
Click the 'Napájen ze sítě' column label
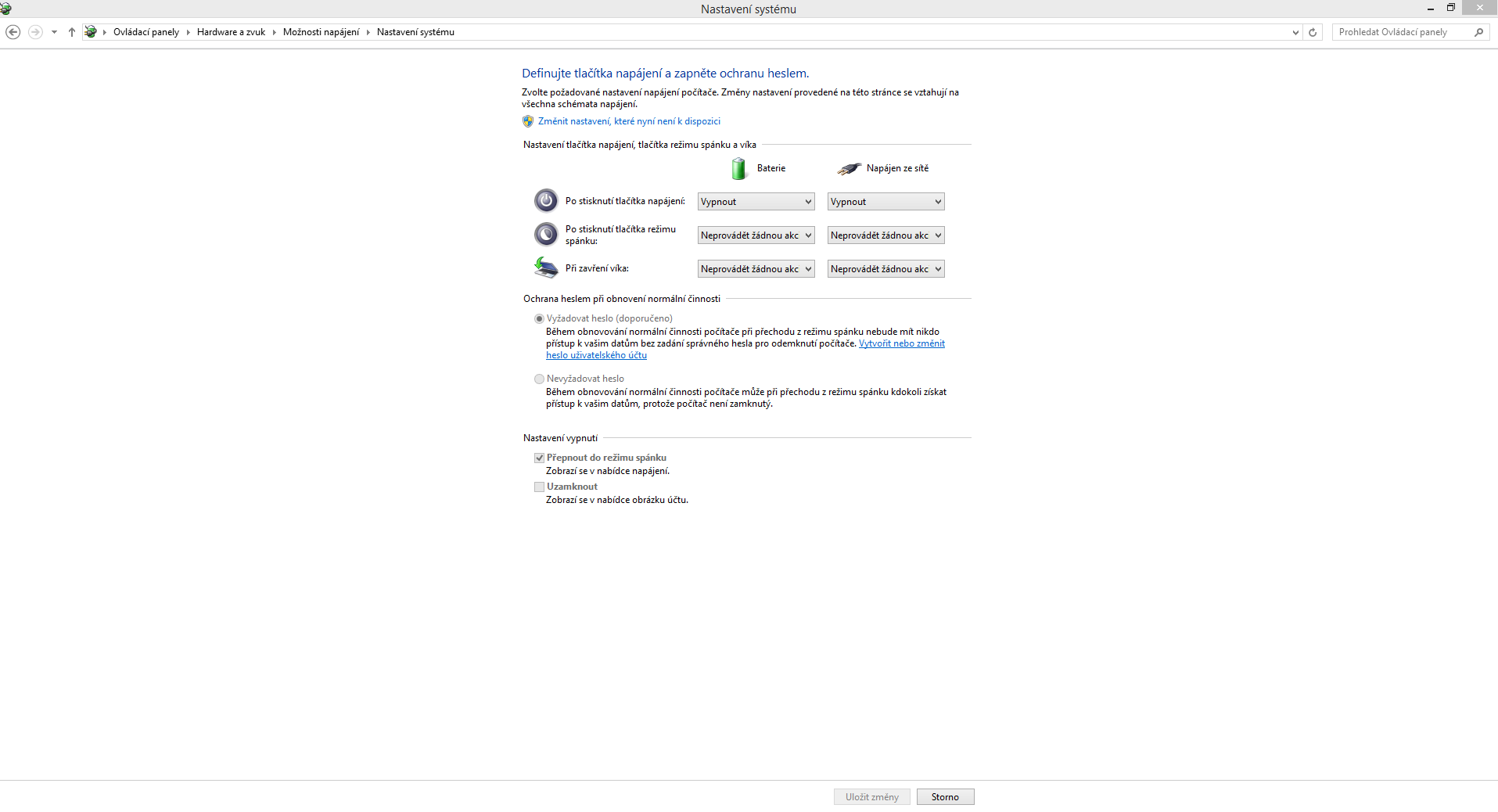pyautogui.click(x=898, y=168)
